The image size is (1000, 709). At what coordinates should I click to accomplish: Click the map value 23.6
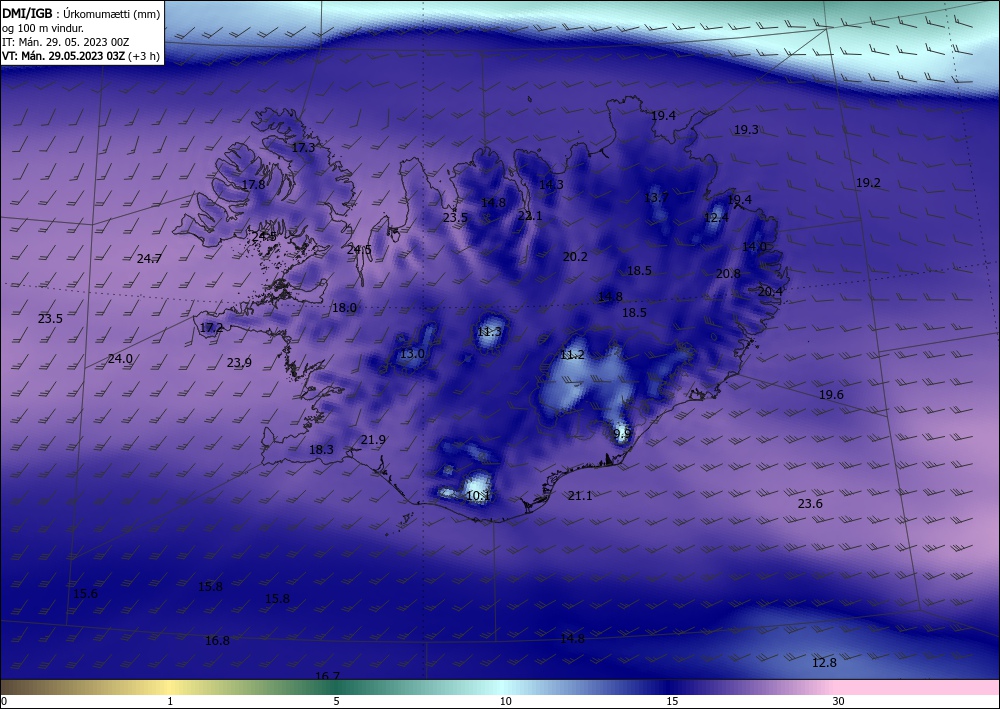coord(810,504)
